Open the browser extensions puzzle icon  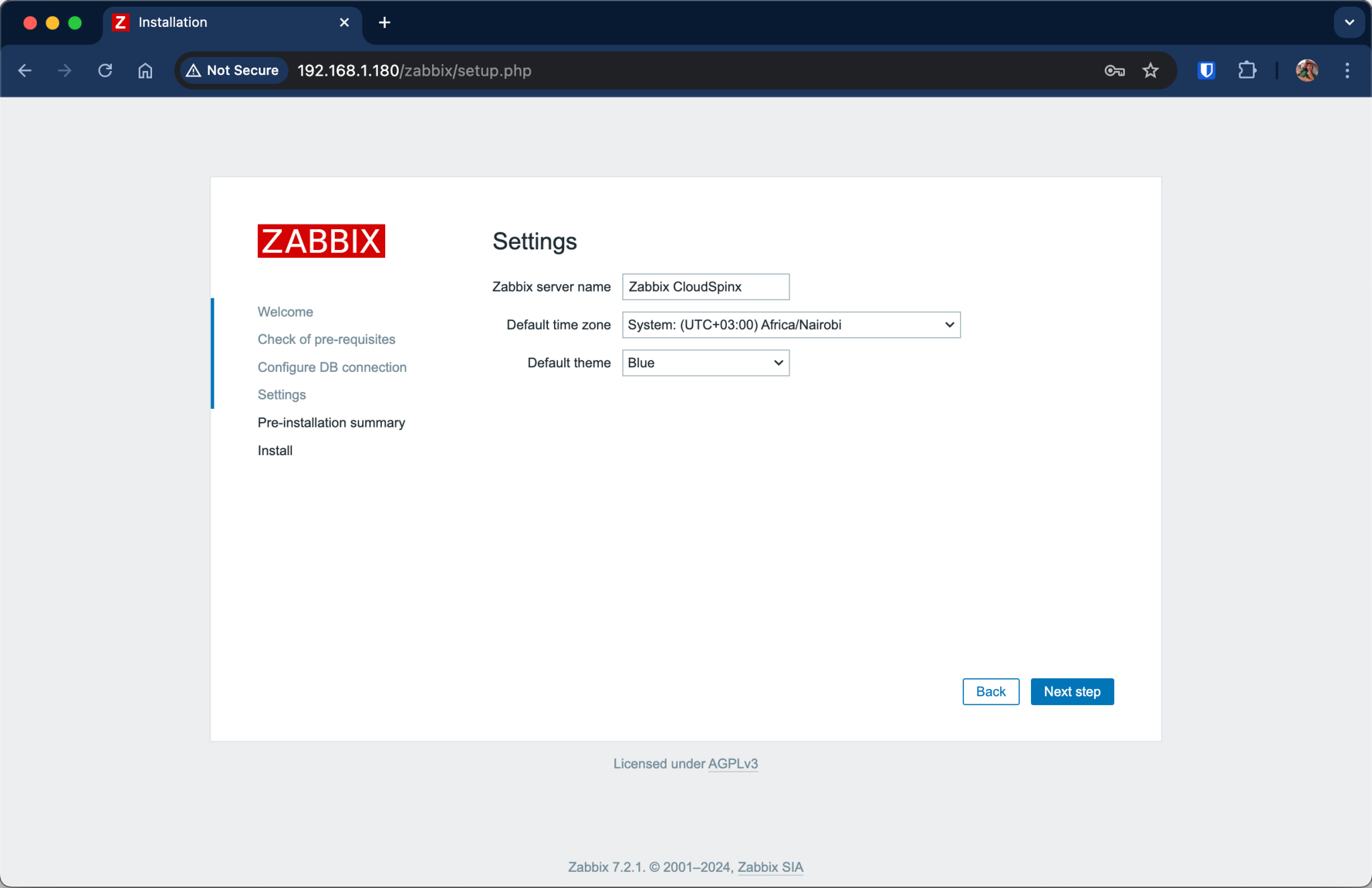1247,70
